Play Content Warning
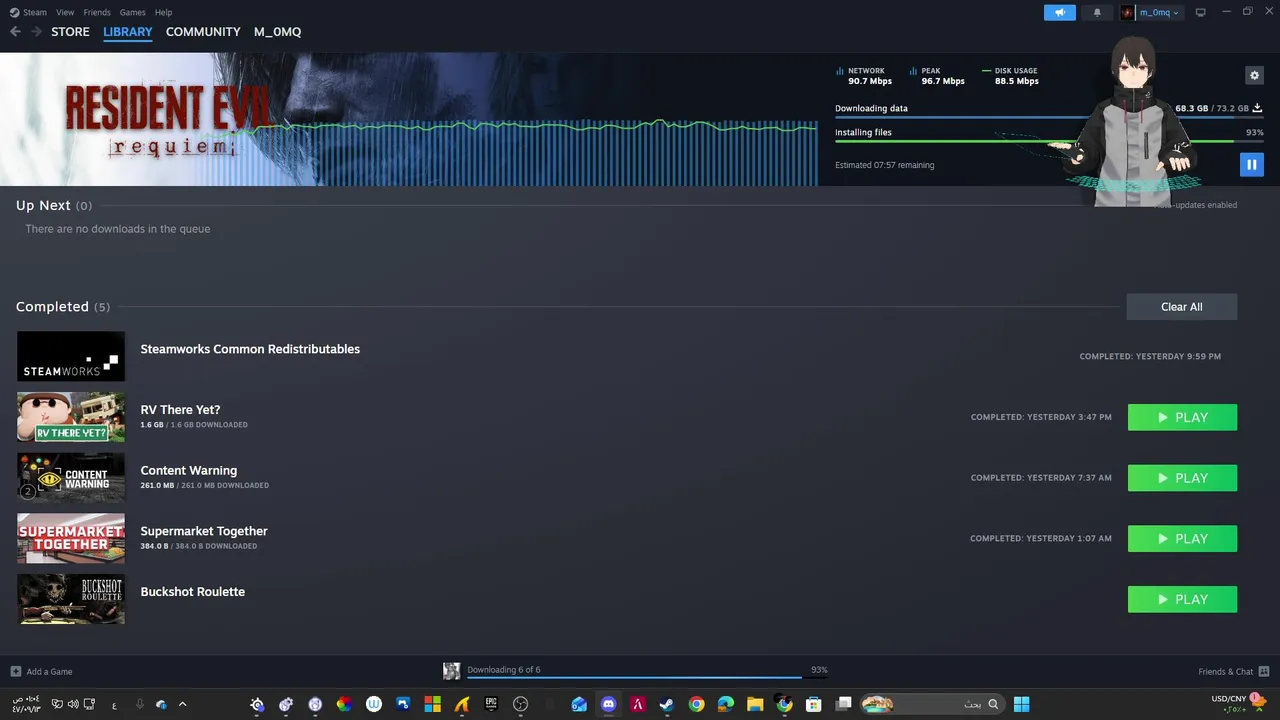The image size is (1280, 720). (1182, 478)
